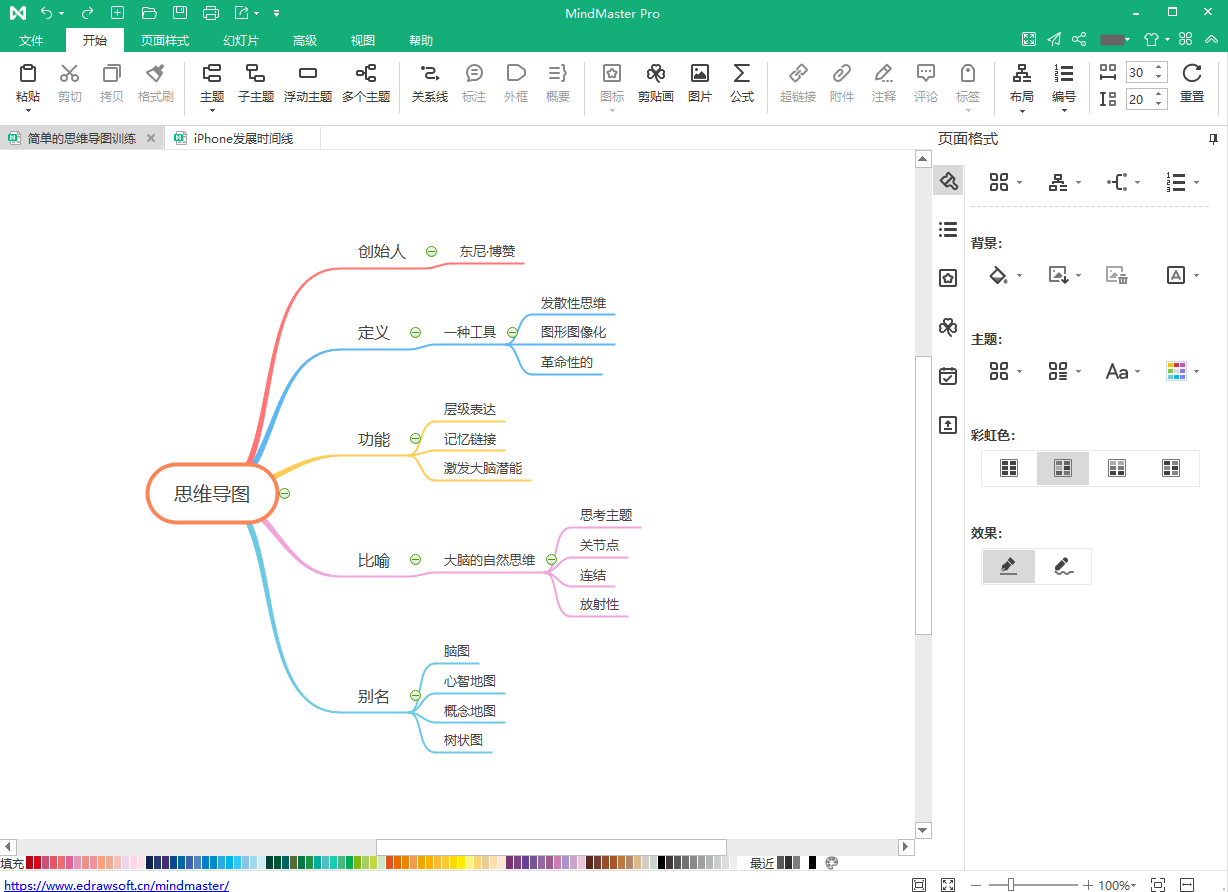
Task: Open the clipart clover panel in sidebar
Action: click(x=948, y=327)
